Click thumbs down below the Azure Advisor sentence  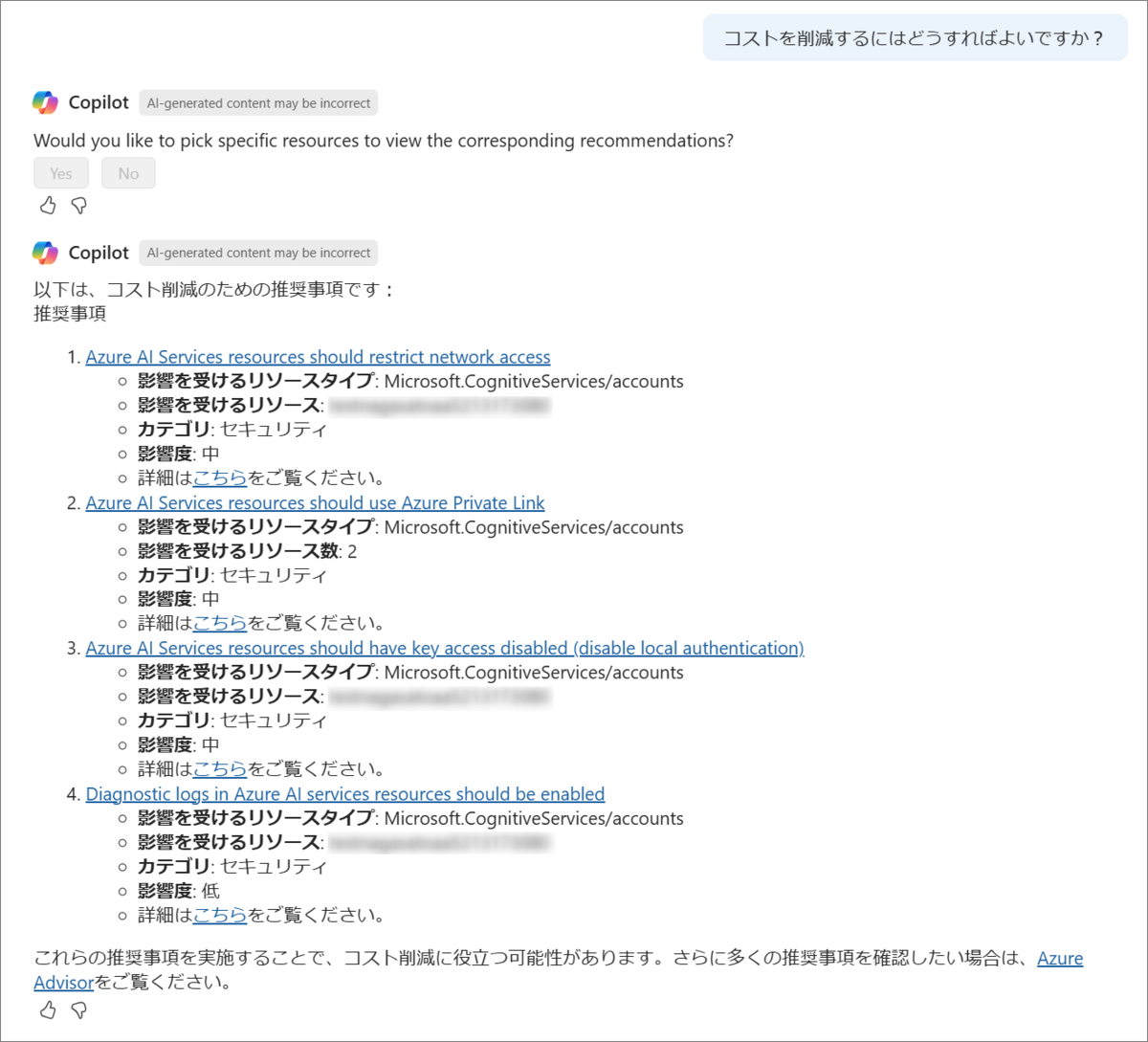[79, 1009]
